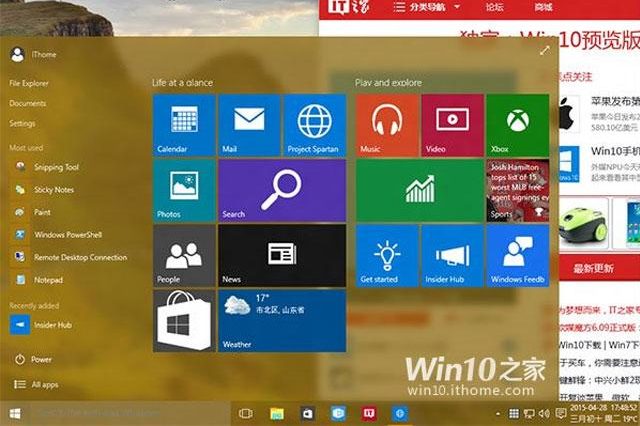Show hidden system tray icons
This screenshot has width=640, height=426.
(498, 414)
